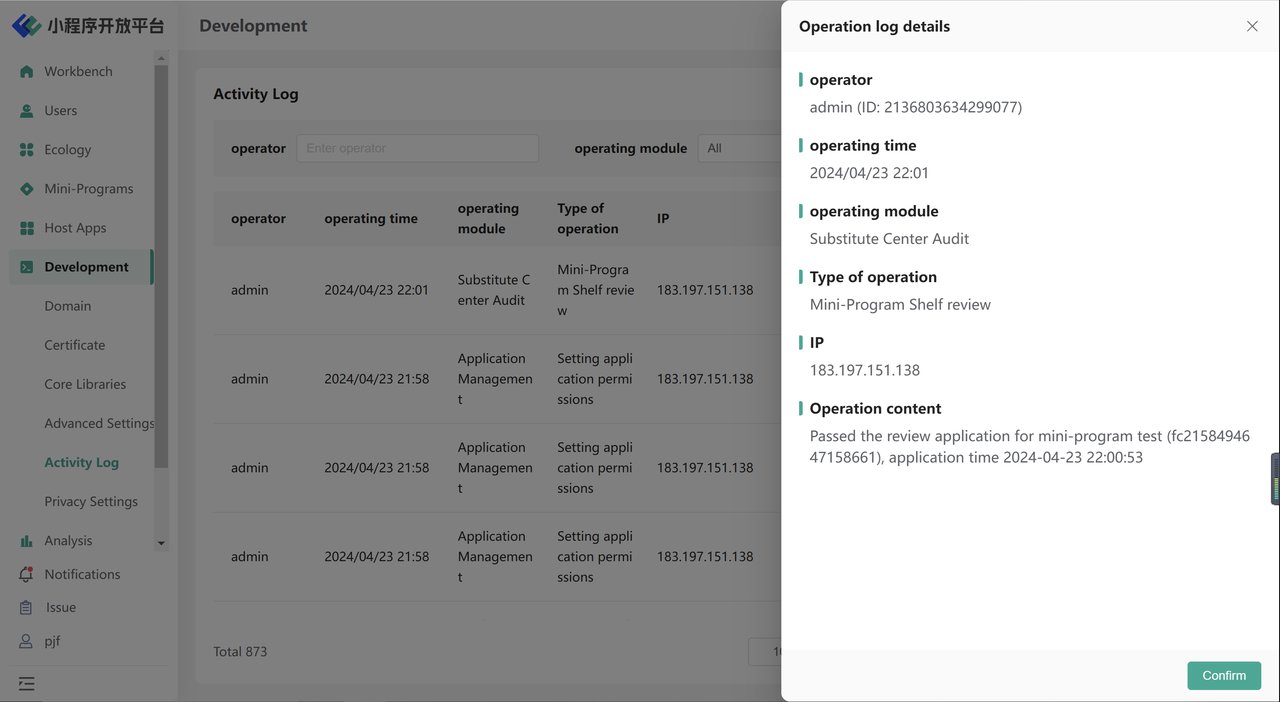
Task: Click the platform logo icon
Action: (x=27, y=25)
